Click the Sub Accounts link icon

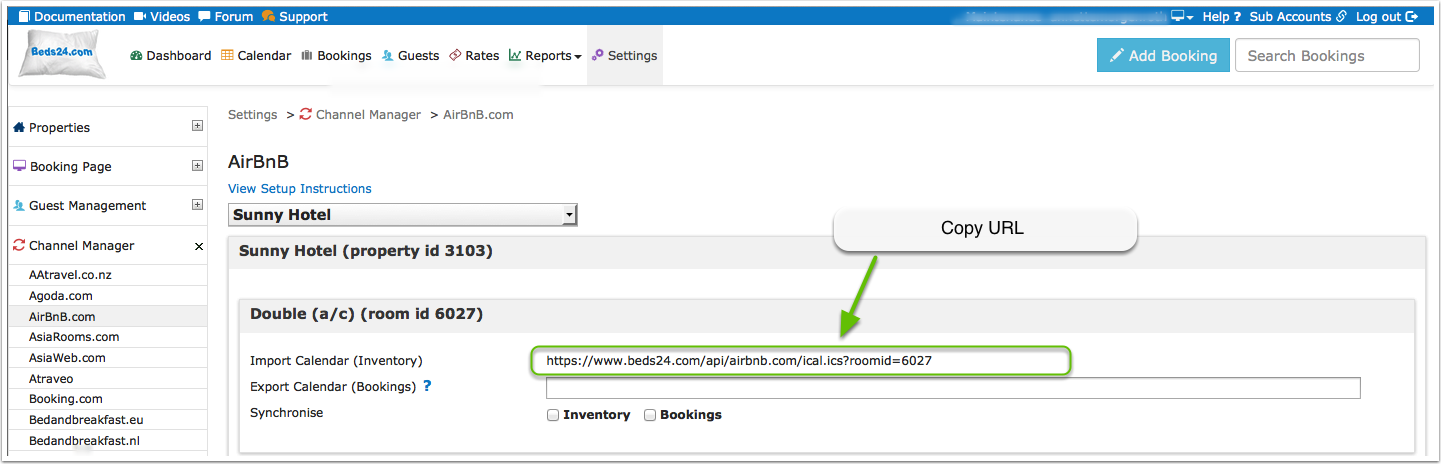(1341, 16)
